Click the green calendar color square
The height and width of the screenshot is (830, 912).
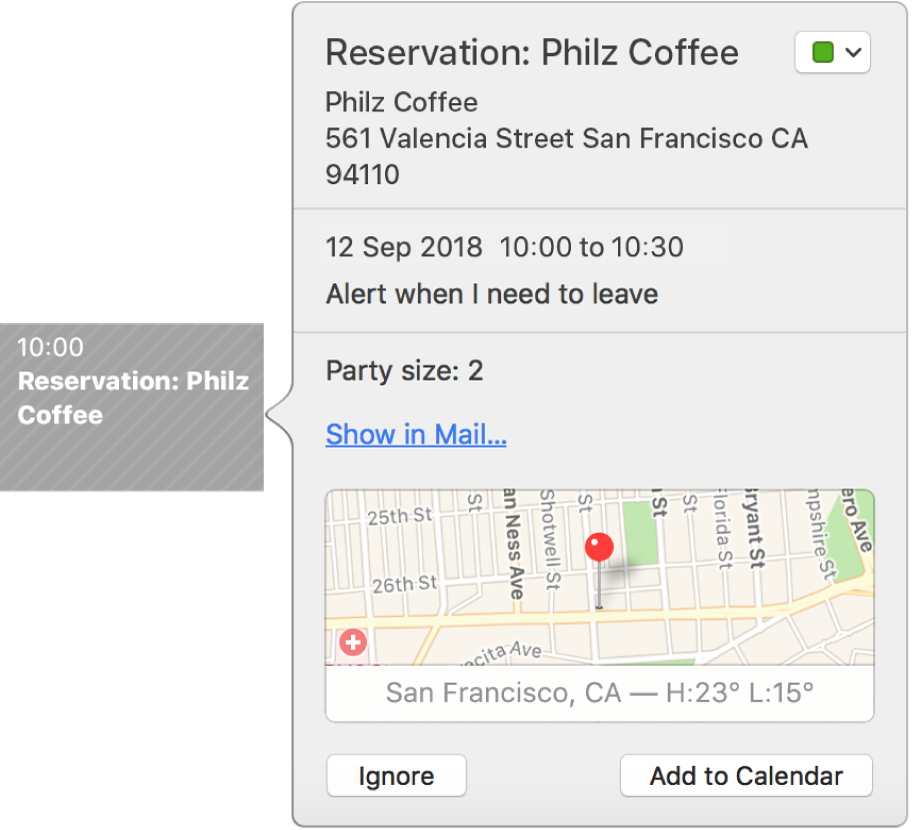824,53
